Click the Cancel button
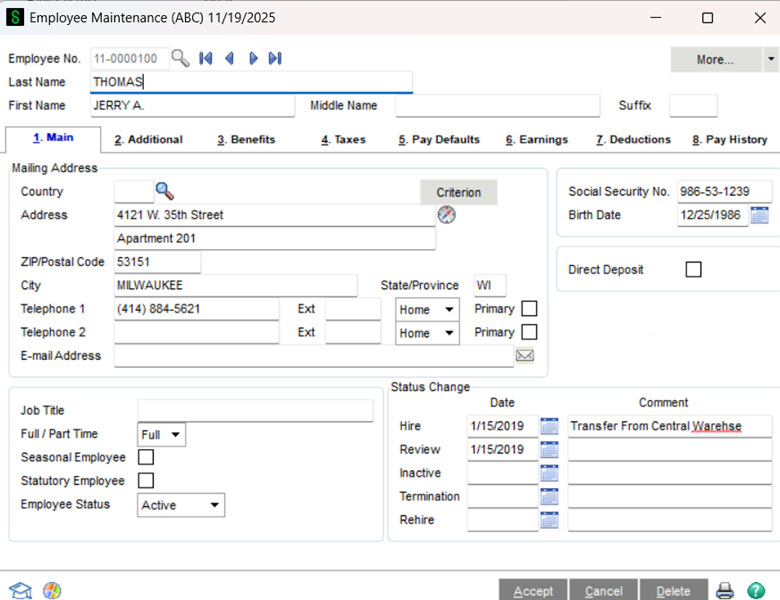The image size is (780, 600). 603,590
